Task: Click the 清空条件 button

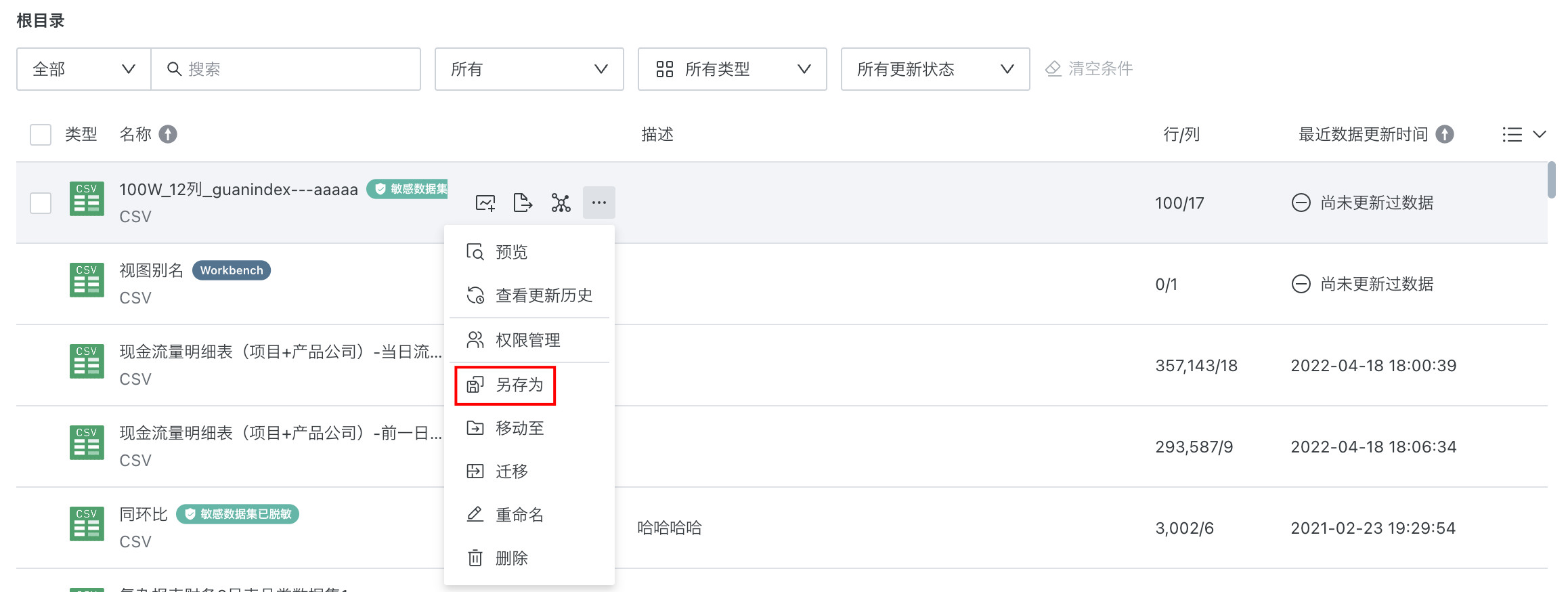Action: pyautogui.click(x=1089, y=68)
